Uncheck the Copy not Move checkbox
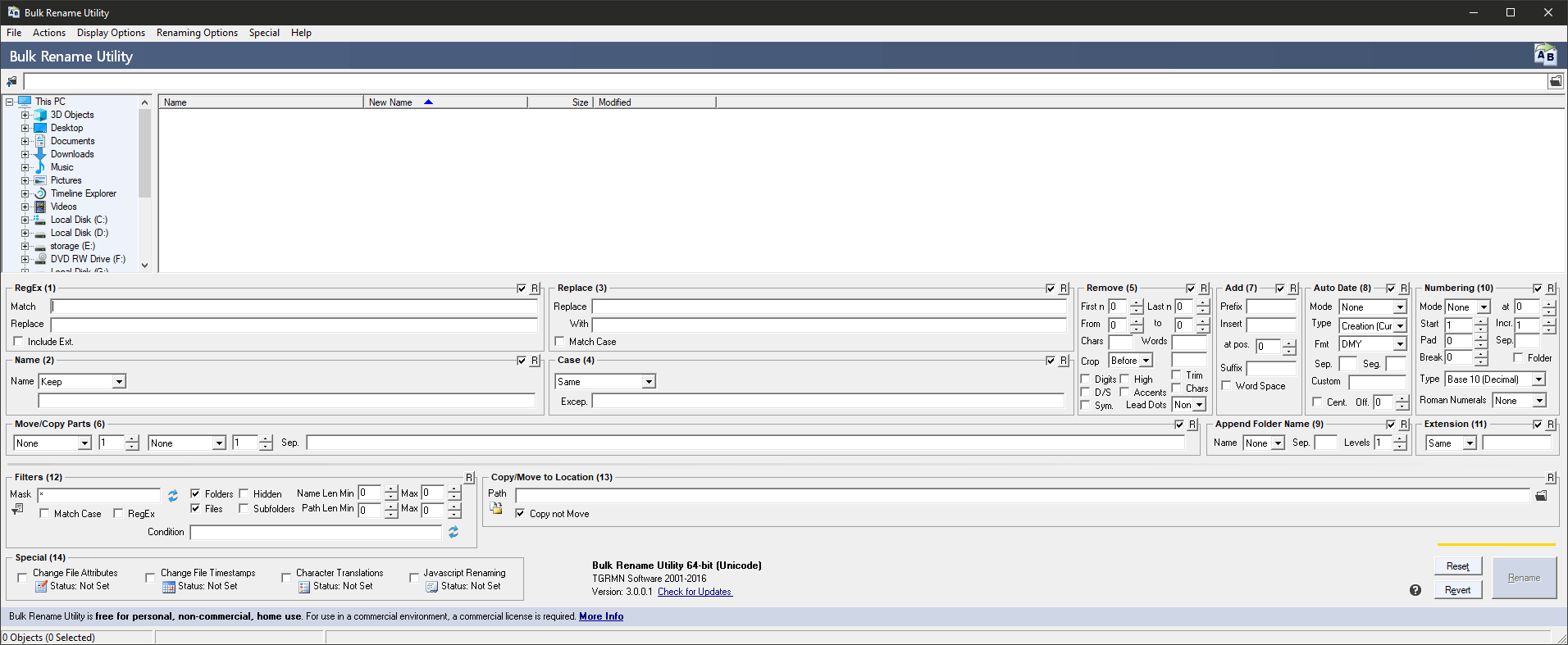Screen dimensions: 1568x645 [x=520, y=514]
